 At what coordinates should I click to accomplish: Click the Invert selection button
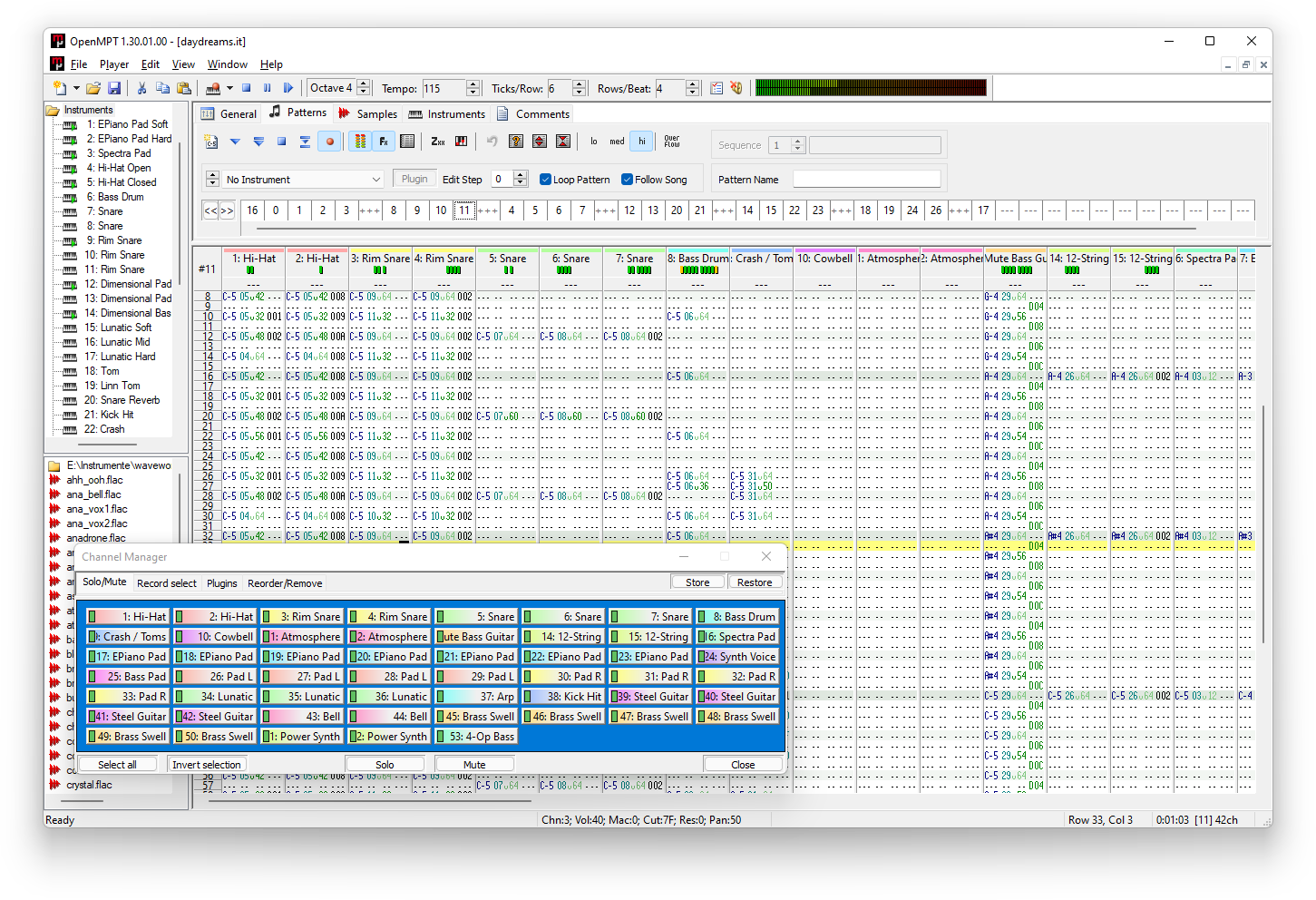pyautogui.click(x=207, y=765)
